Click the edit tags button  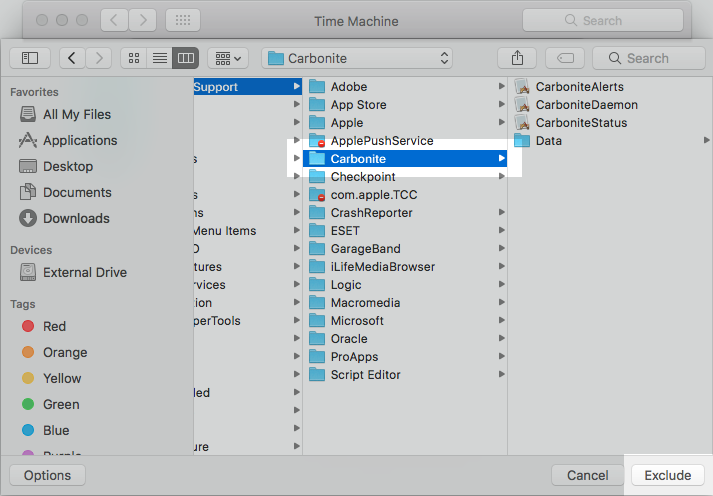tap(565, 58)
